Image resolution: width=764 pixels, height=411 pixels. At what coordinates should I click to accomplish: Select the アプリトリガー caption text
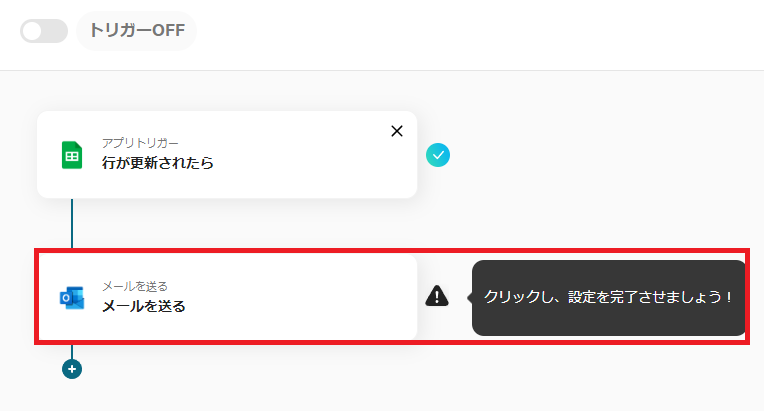tap(142, 142)
